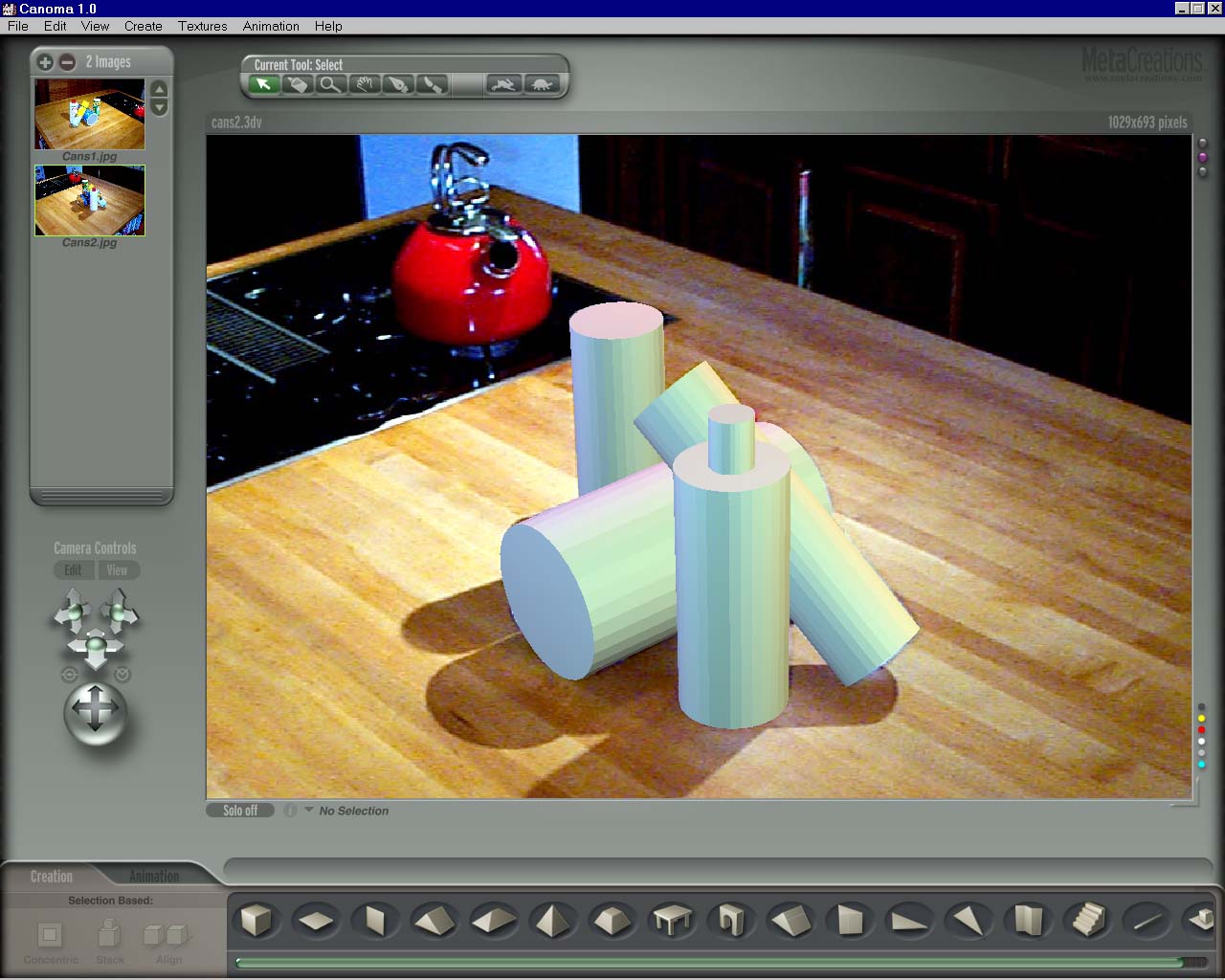This screenshot has width=1225, height=980.
Task: Expand the dropdown arrow beside No Selection
Action: coord(308,811)
